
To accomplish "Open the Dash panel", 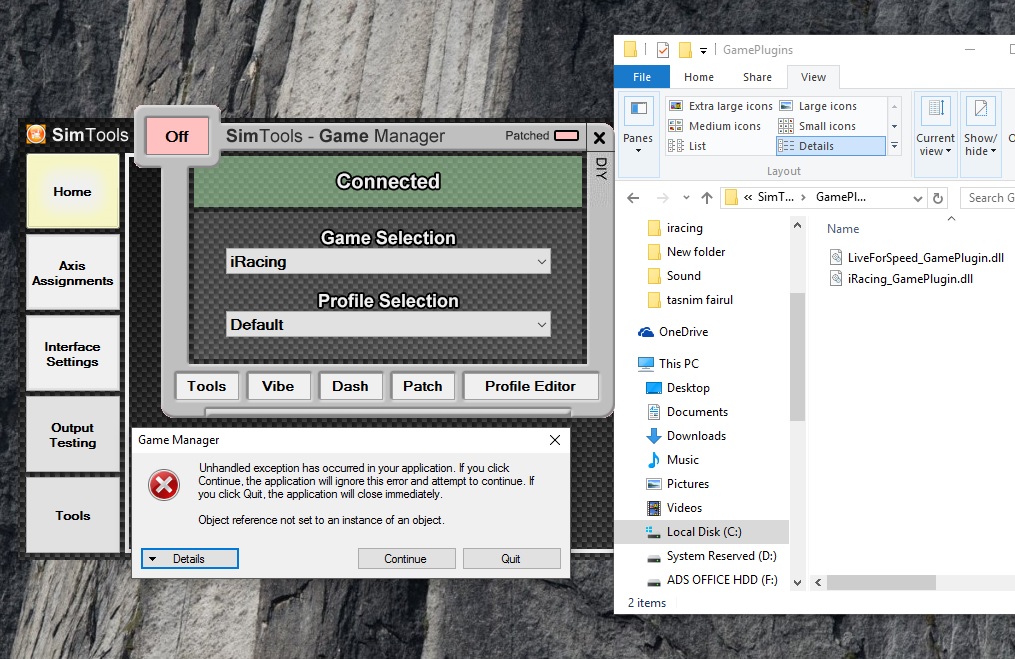I will pyautogui.click(x=350, y=386).
